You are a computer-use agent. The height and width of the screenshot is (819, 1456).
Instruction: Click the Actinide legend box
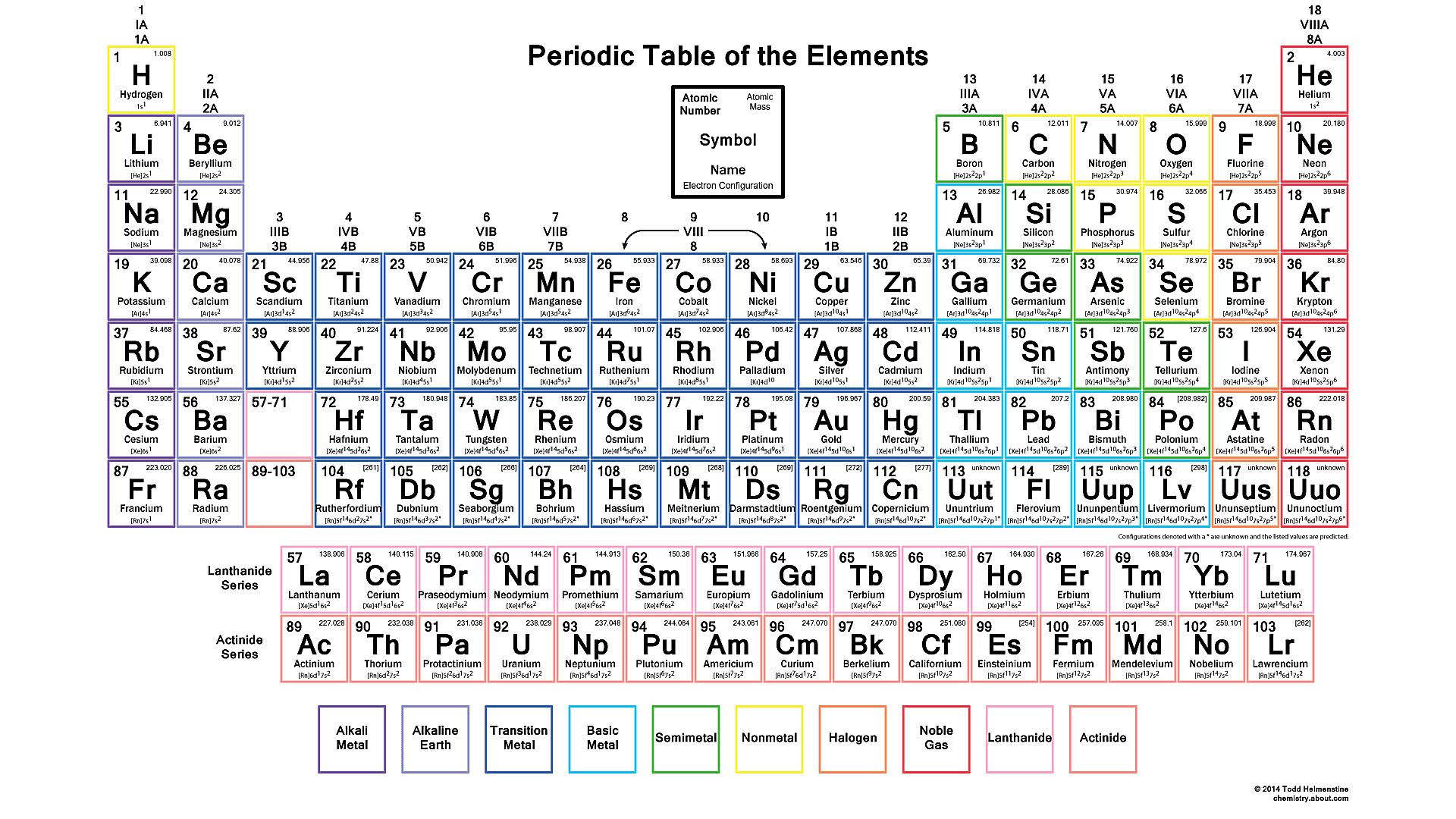1103,739
